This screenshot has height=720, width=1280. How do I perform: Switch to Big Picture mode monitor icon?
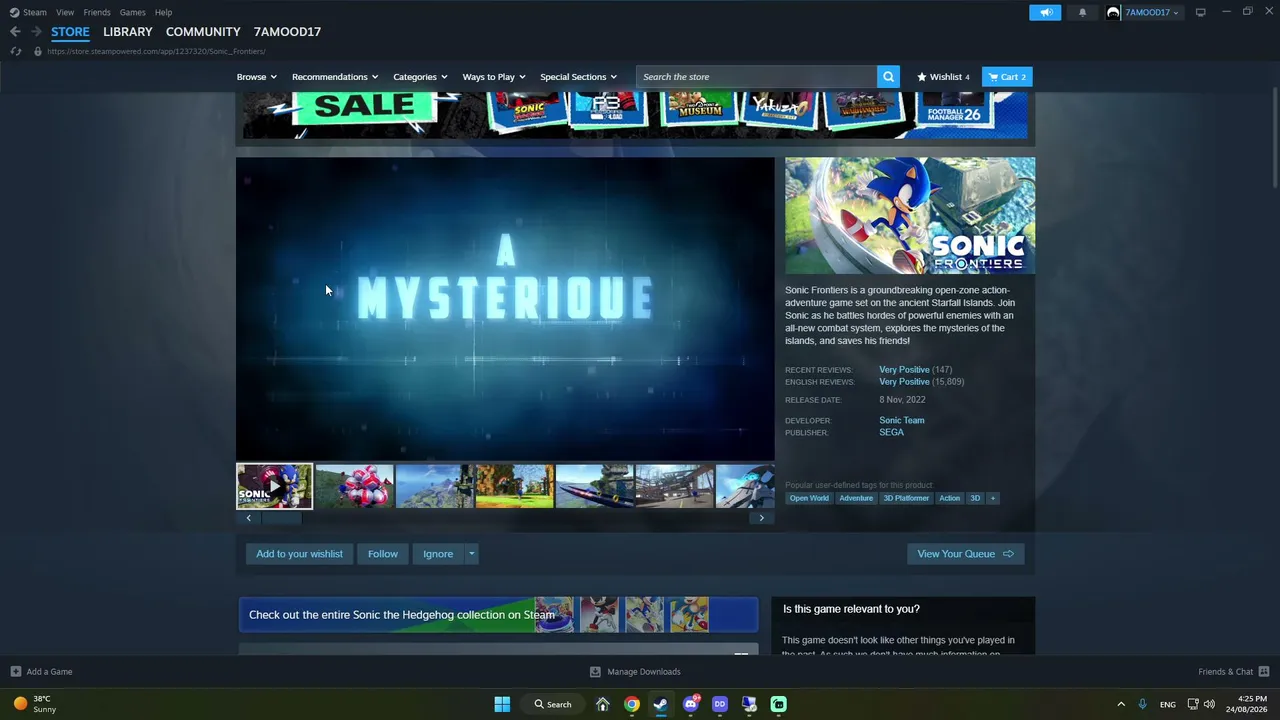click(x=1200, y=12)
